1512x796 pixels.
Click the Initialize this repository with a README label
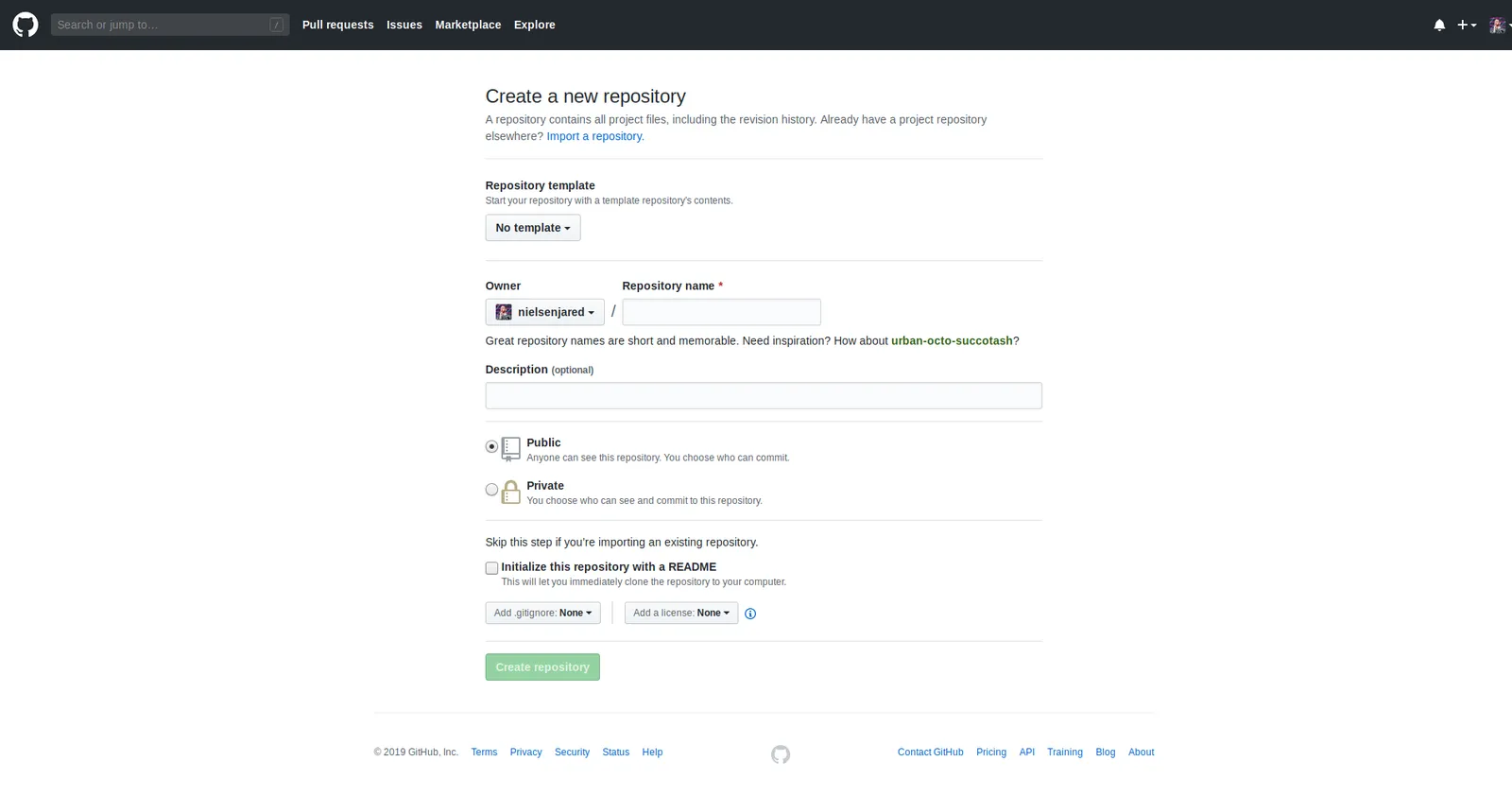coord(609,567)
